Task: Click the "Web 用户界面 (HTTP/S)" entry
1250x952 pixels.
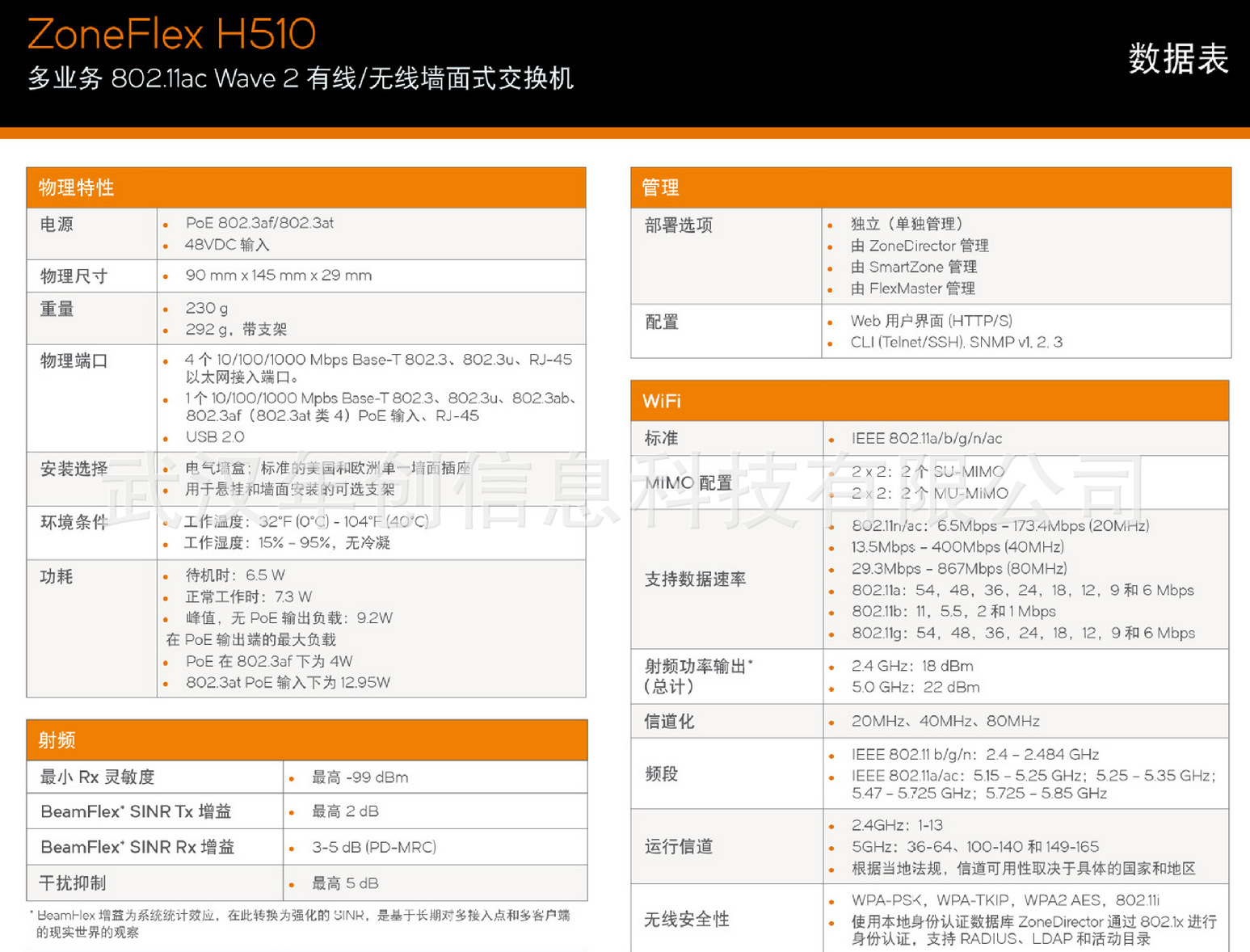Action: point(932,321)
